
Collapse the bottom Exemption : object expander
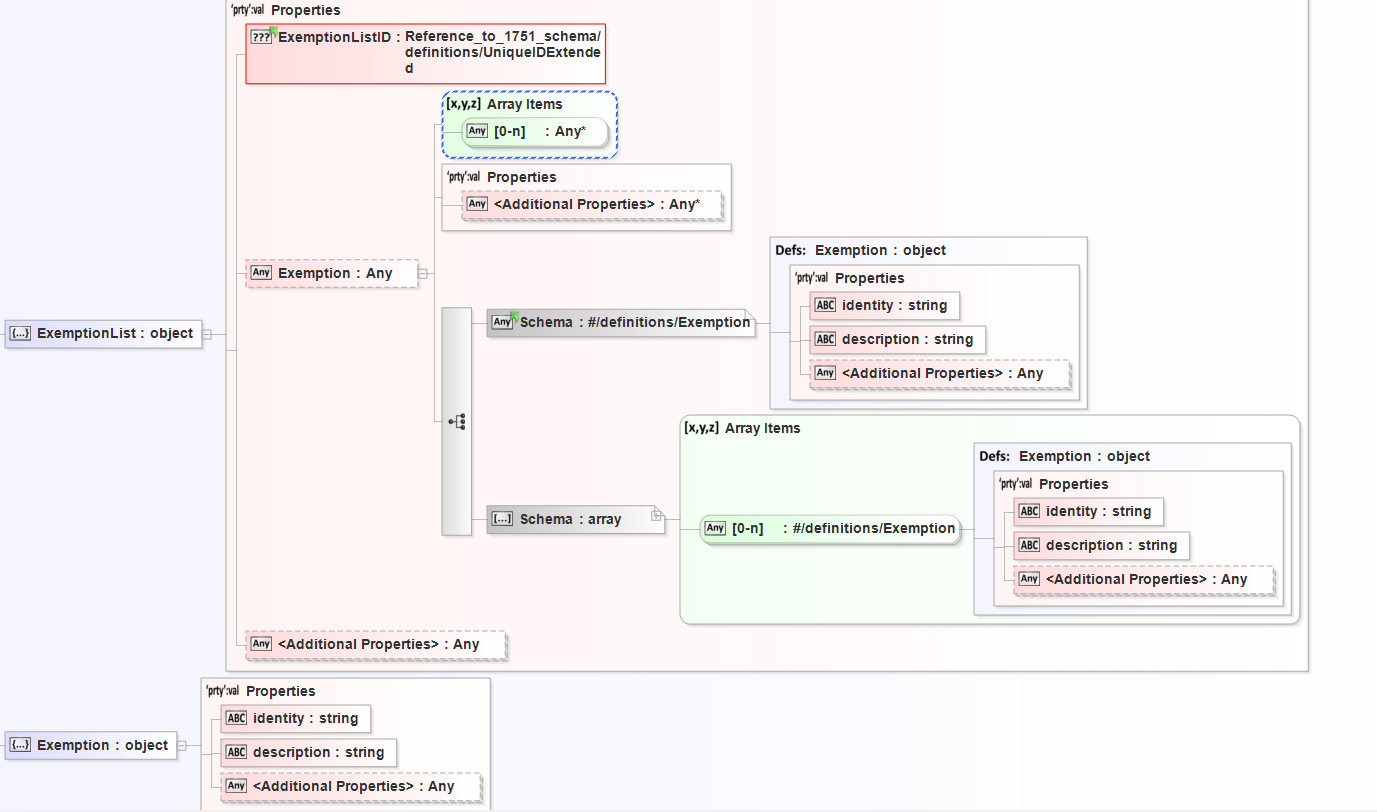182,745
